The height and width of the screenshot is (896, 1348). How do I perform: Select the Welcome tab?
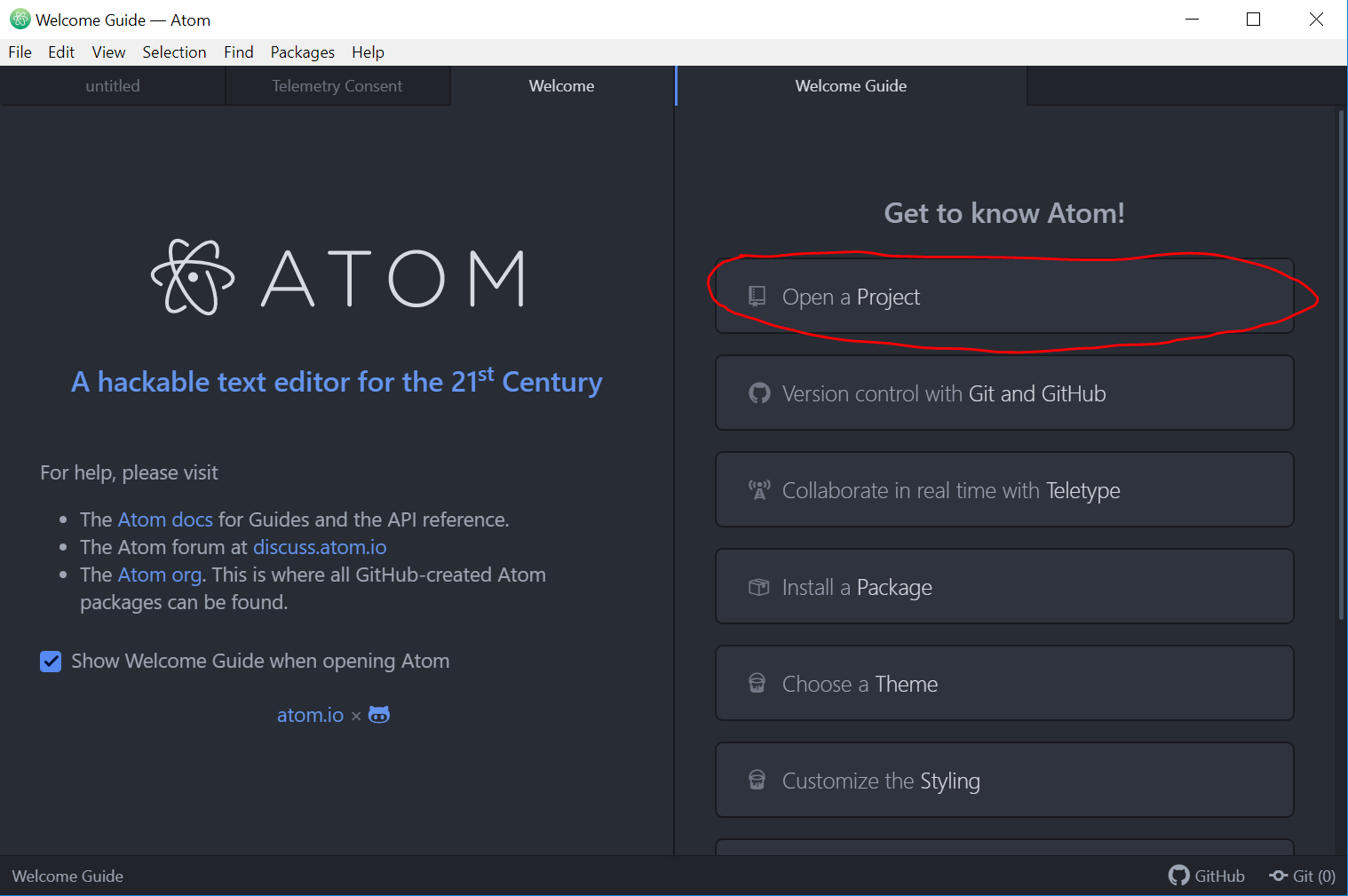point(562,86)
